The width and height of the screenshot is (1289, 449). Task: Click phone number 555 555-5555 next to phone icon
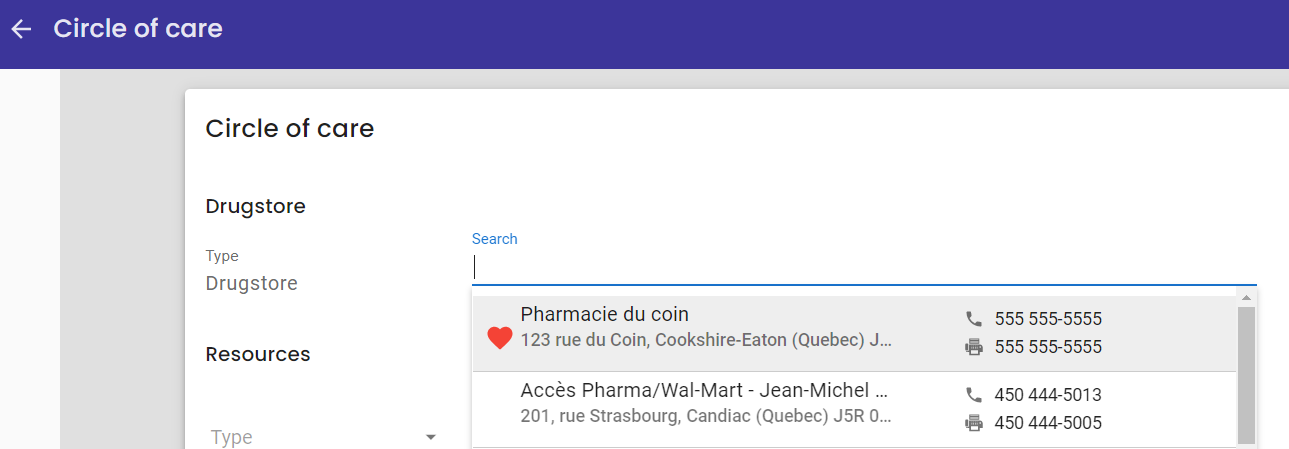click(1048, 319)
